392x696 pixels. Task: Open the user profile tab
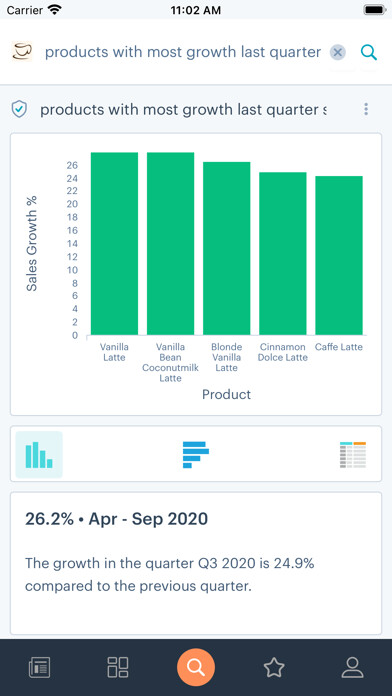pos(352,667)
